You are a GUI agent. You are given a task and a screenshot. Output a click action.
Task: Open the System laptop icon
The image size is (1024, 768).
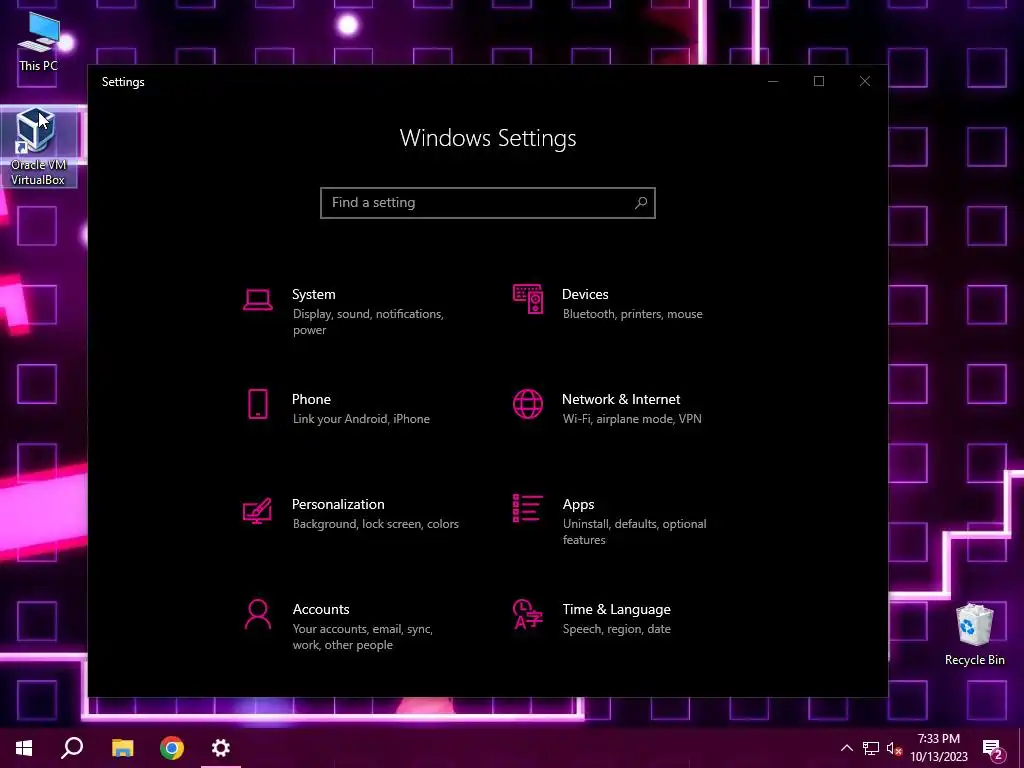click(x=258, y=300)
